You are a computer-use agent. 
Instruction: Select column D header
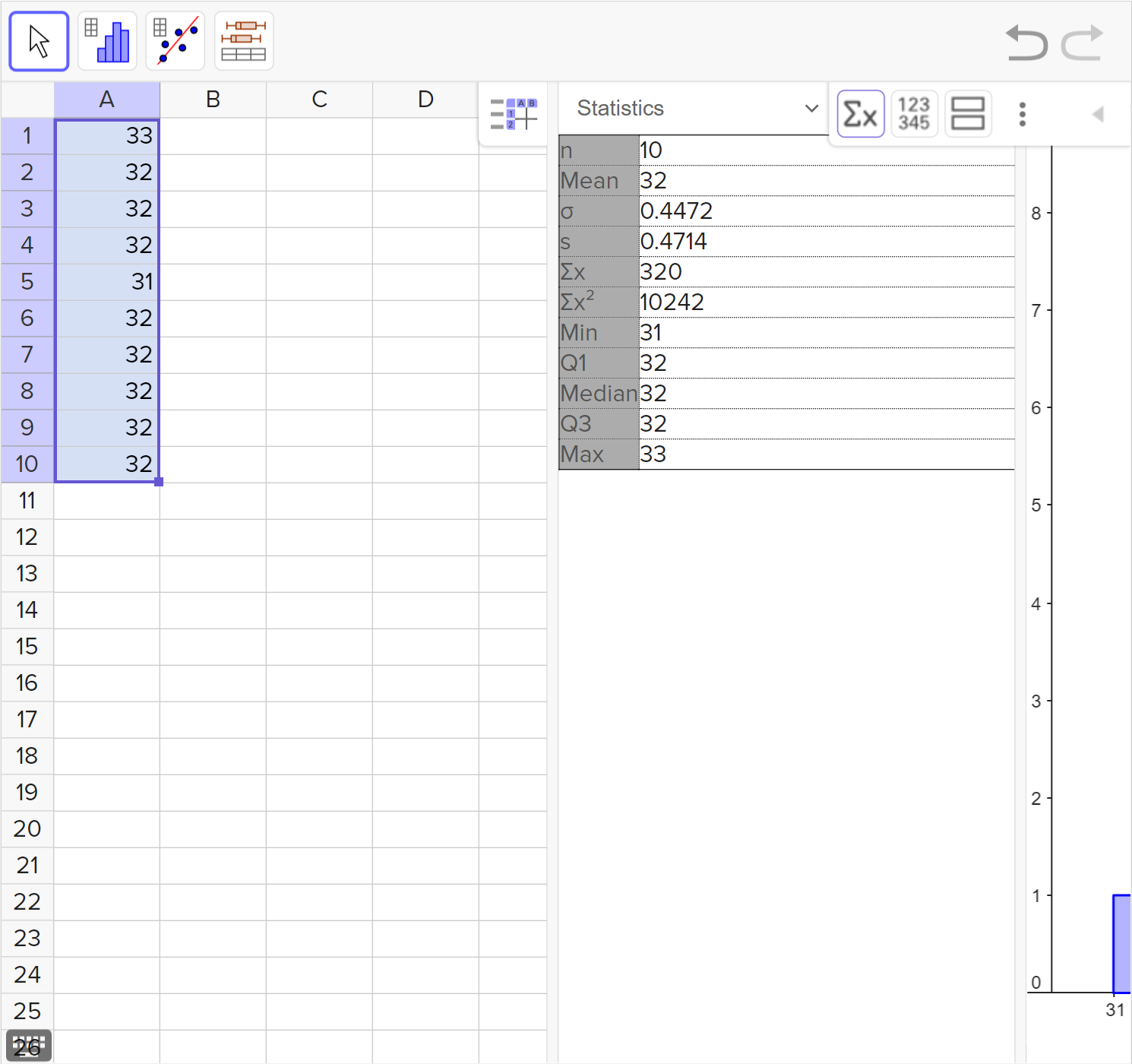coord(425,100)
